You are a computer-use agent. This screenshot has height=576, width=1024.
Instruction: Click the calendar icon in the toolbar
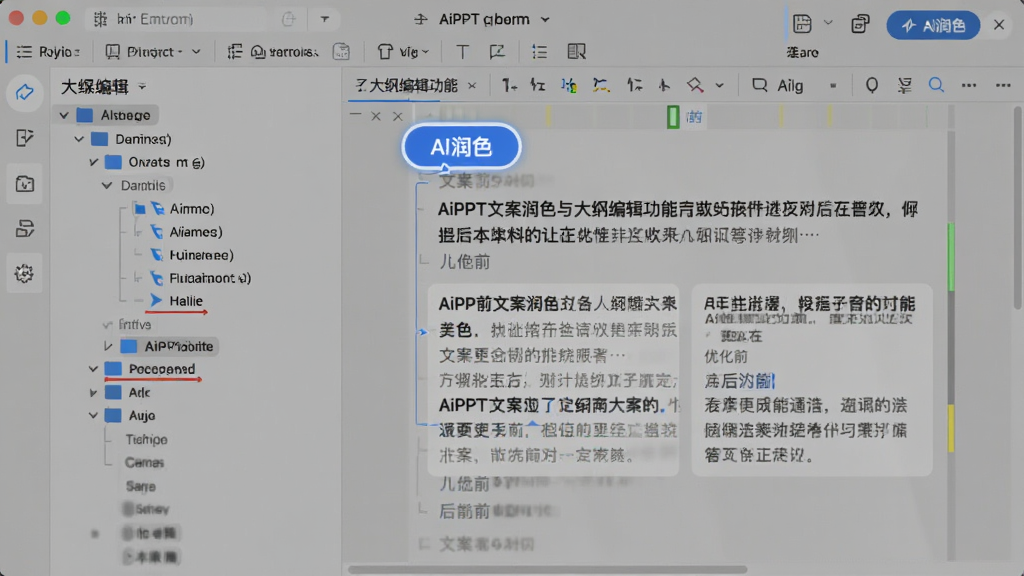[341, 52]
